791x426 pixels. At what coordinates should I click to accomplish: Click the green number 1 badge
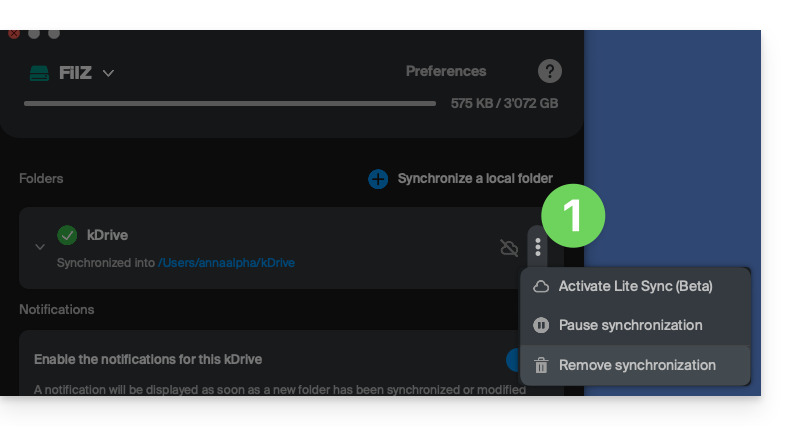coord(574,215)
